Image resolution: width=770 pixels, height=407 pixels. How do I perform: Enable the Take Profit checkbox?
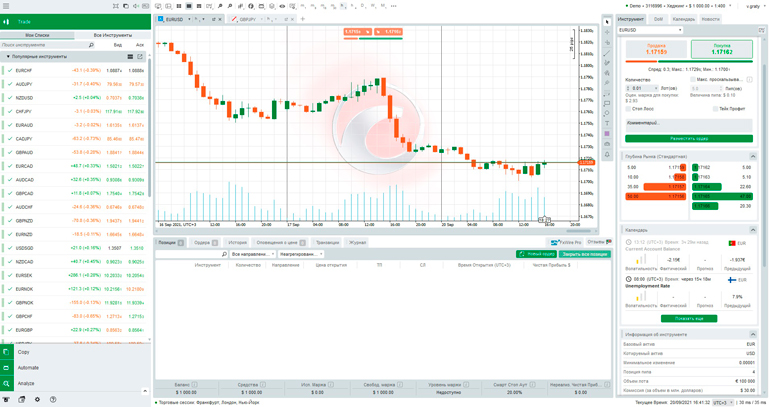click(x=715, y=109)
